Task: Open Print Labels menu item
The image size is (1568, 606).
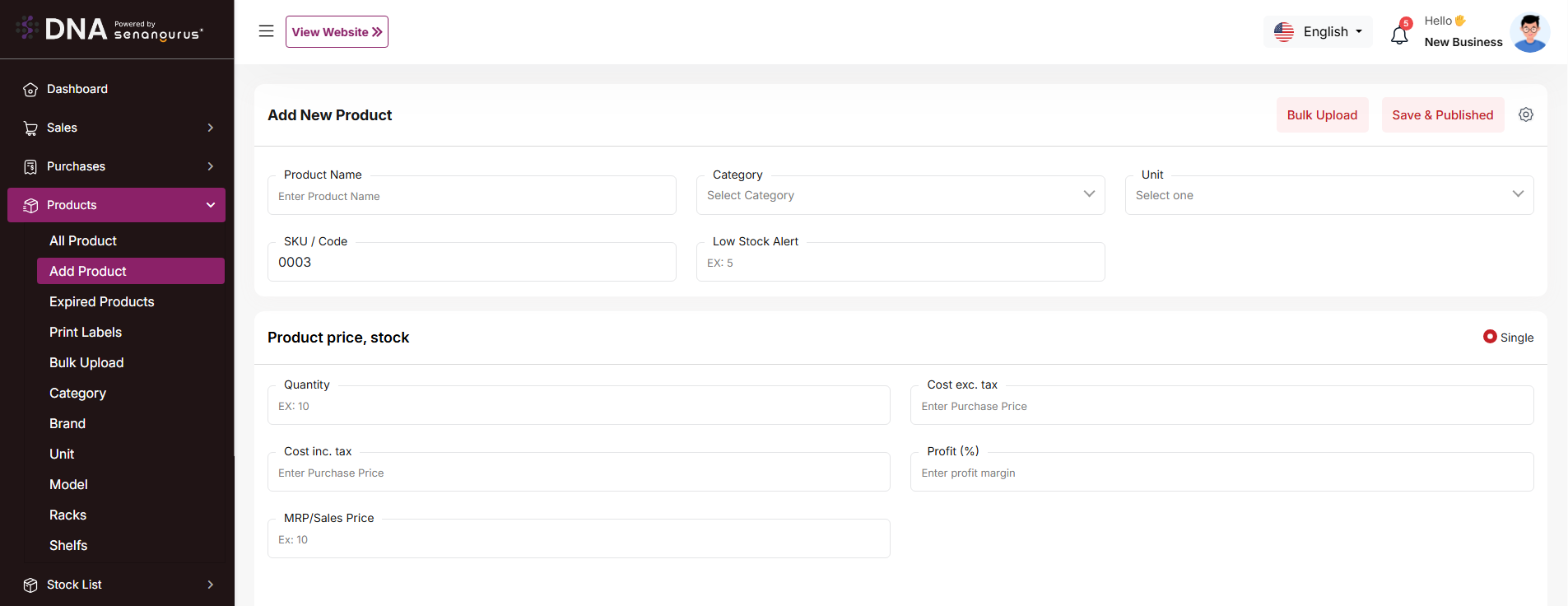Action: [86, 332]
